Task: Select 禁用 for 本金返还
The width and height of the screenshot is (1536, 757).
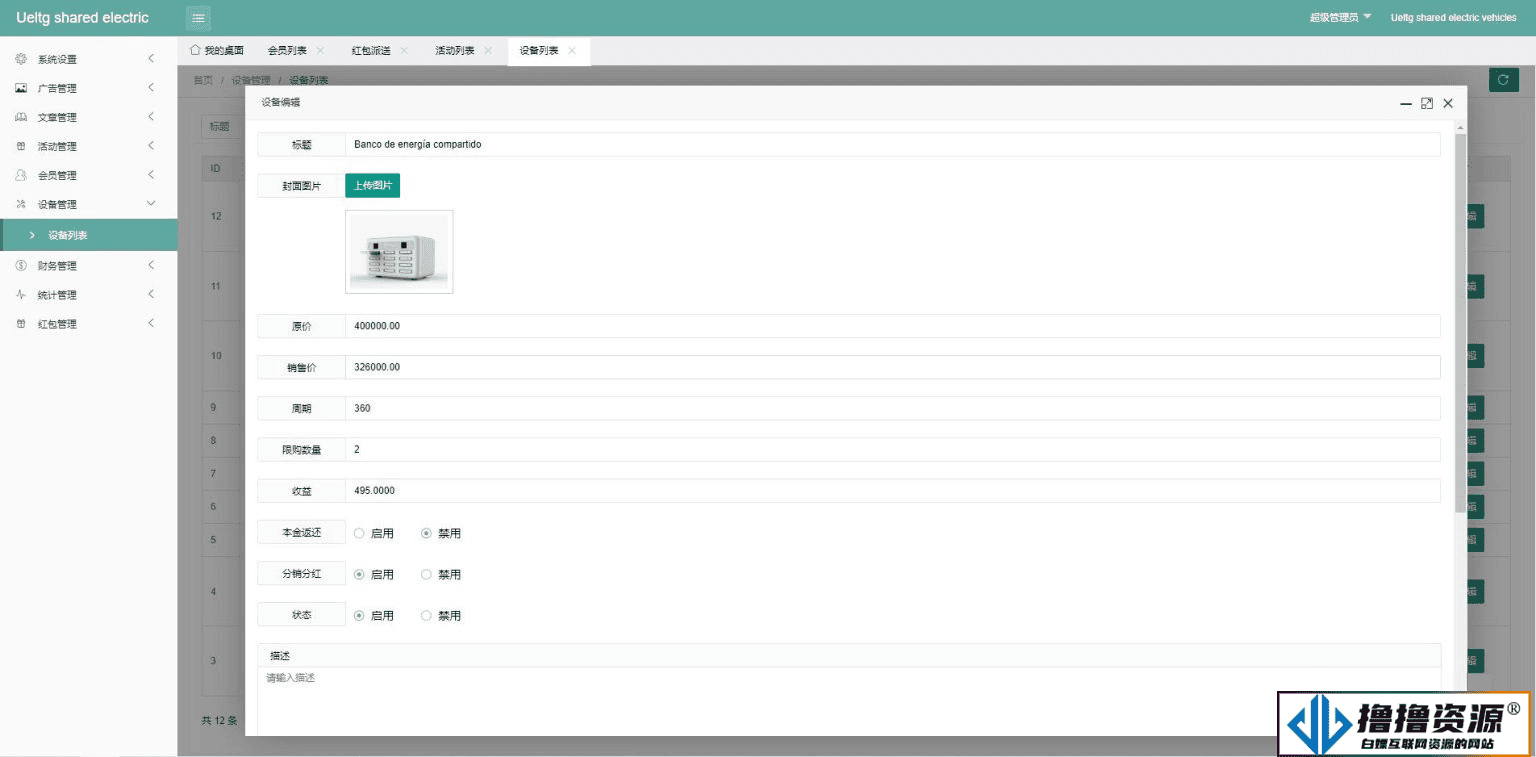Action: click(441, 533)
